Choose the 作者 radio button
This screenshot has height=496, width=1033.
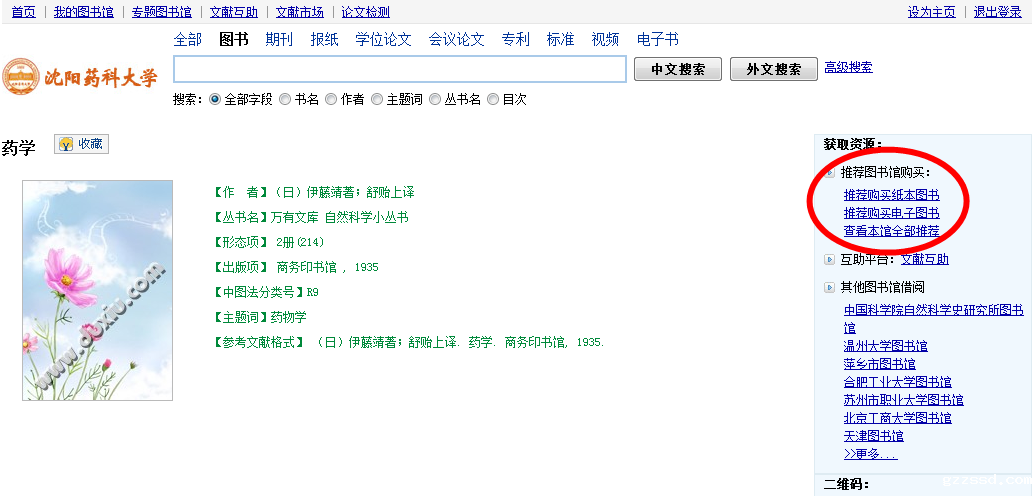coord(331,100)
